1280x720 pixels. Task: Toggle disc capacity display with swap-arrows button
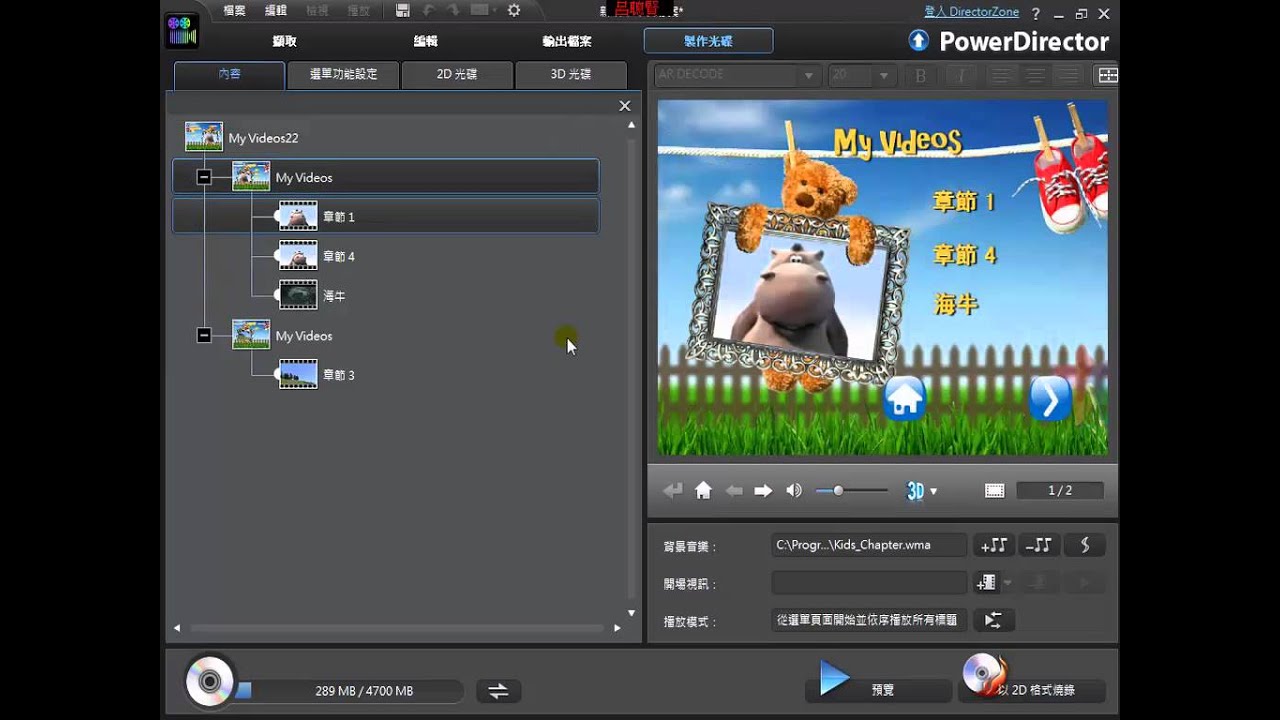click(x=498, y=690)
